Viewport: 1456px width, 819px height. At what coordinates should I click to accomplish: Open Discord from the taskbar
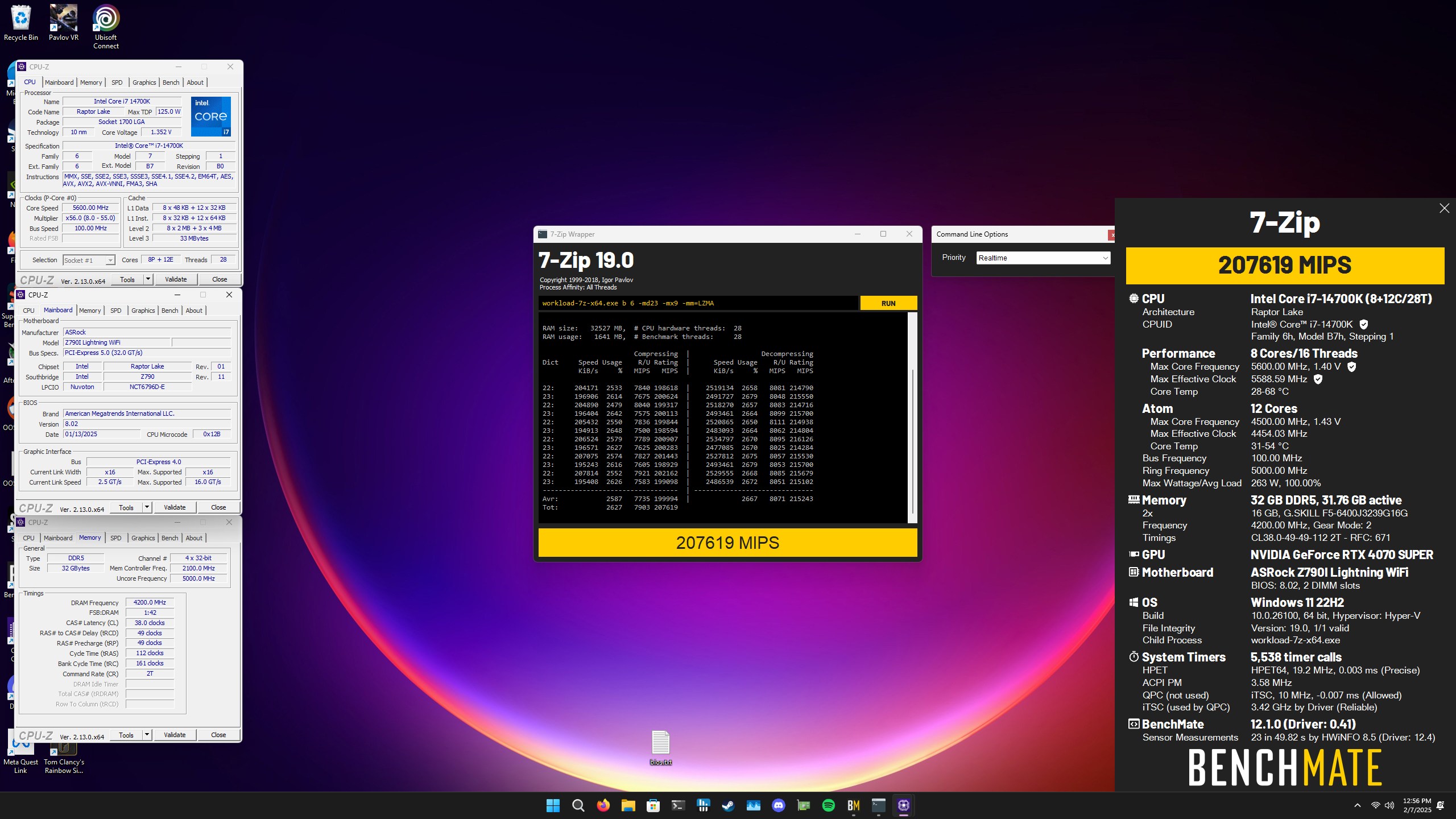tap(778, 805)
